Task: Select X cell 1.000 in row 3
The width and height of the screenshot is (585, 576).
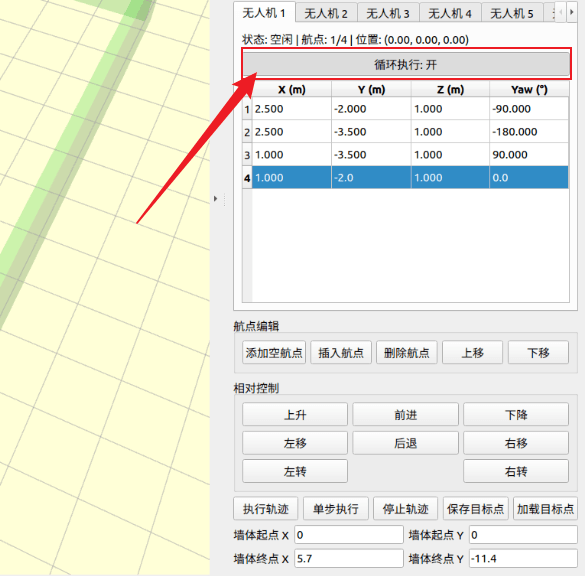Action: pyautogui.click(x=292, y=155)
